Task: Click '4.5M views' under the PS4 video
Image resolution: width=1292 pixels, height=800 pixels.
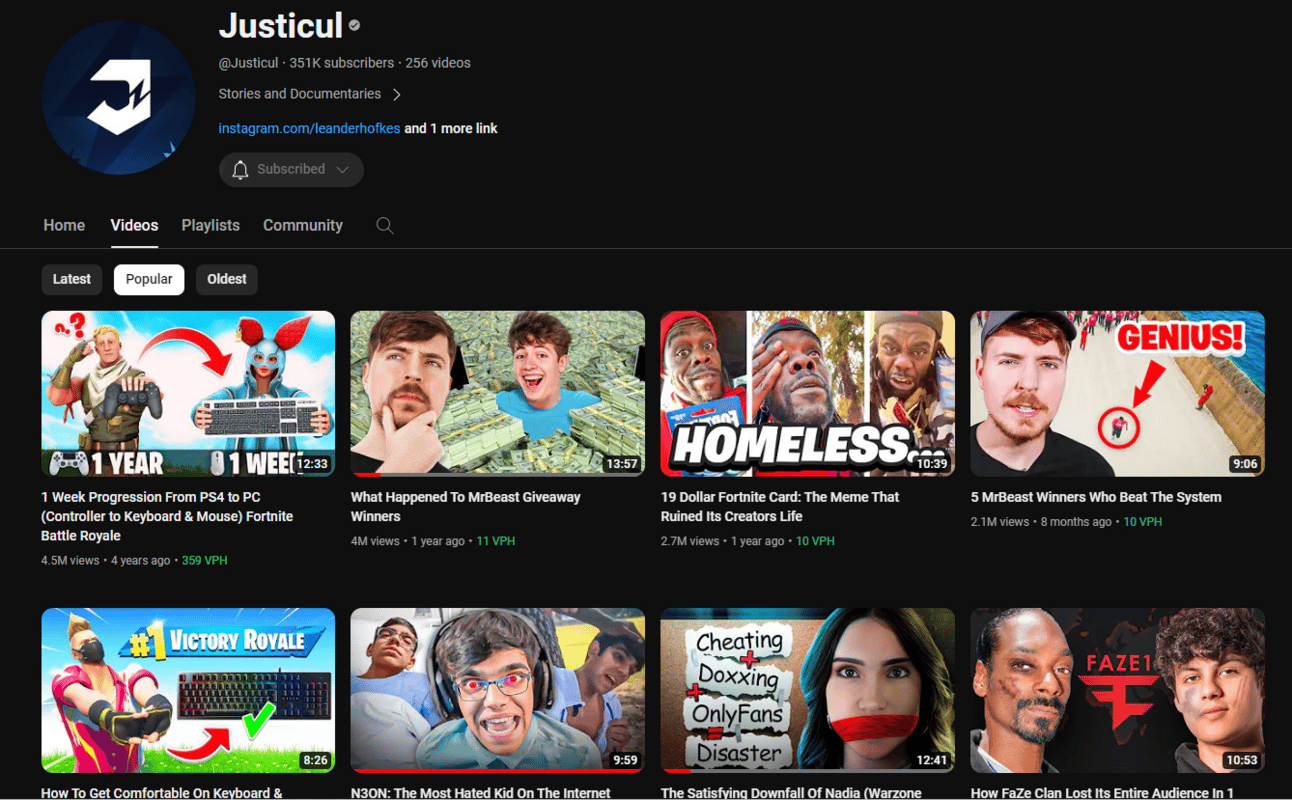Action: pos(70,561)
